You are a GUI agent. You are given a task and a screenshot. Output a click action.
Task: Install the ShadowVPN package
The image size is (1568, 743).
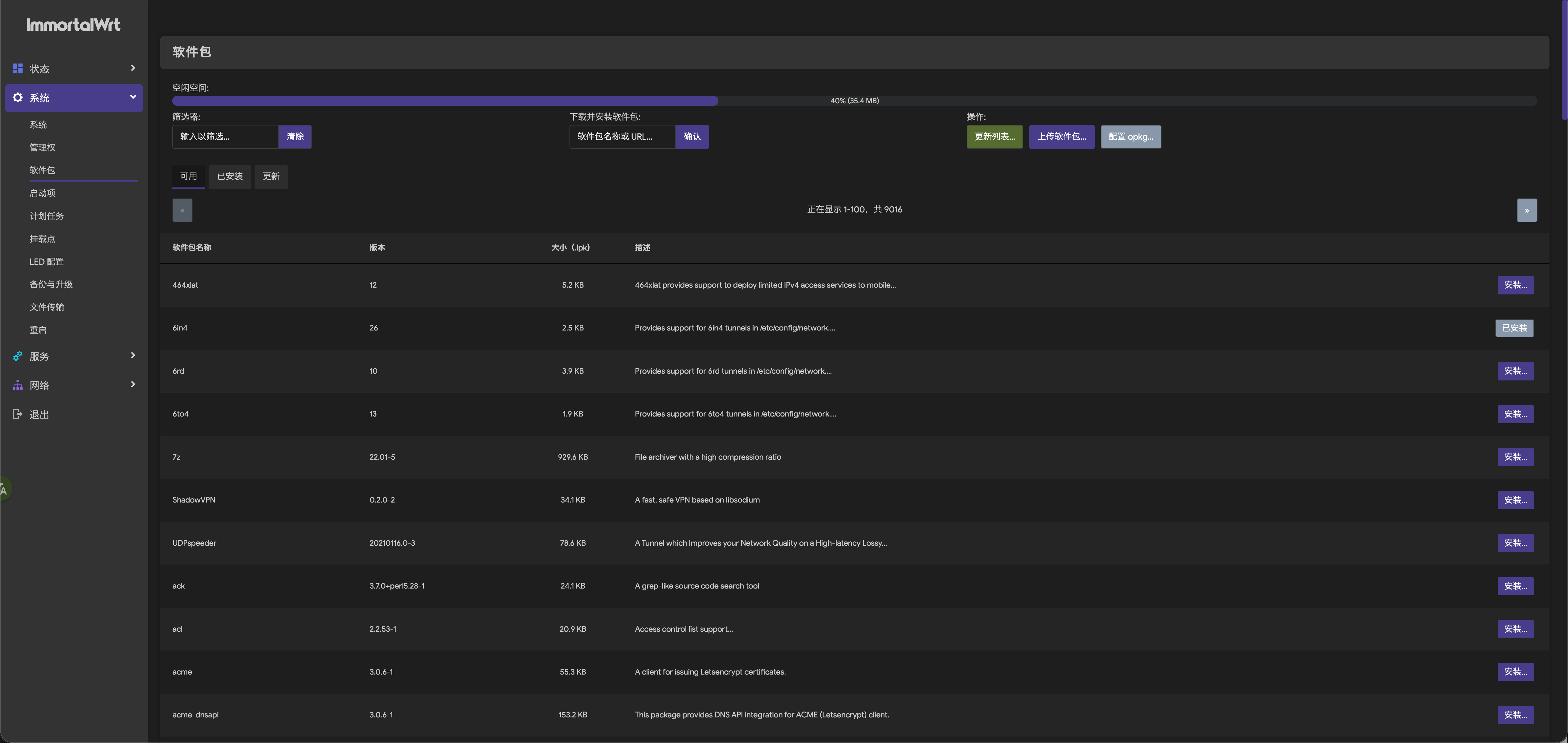1515,500
